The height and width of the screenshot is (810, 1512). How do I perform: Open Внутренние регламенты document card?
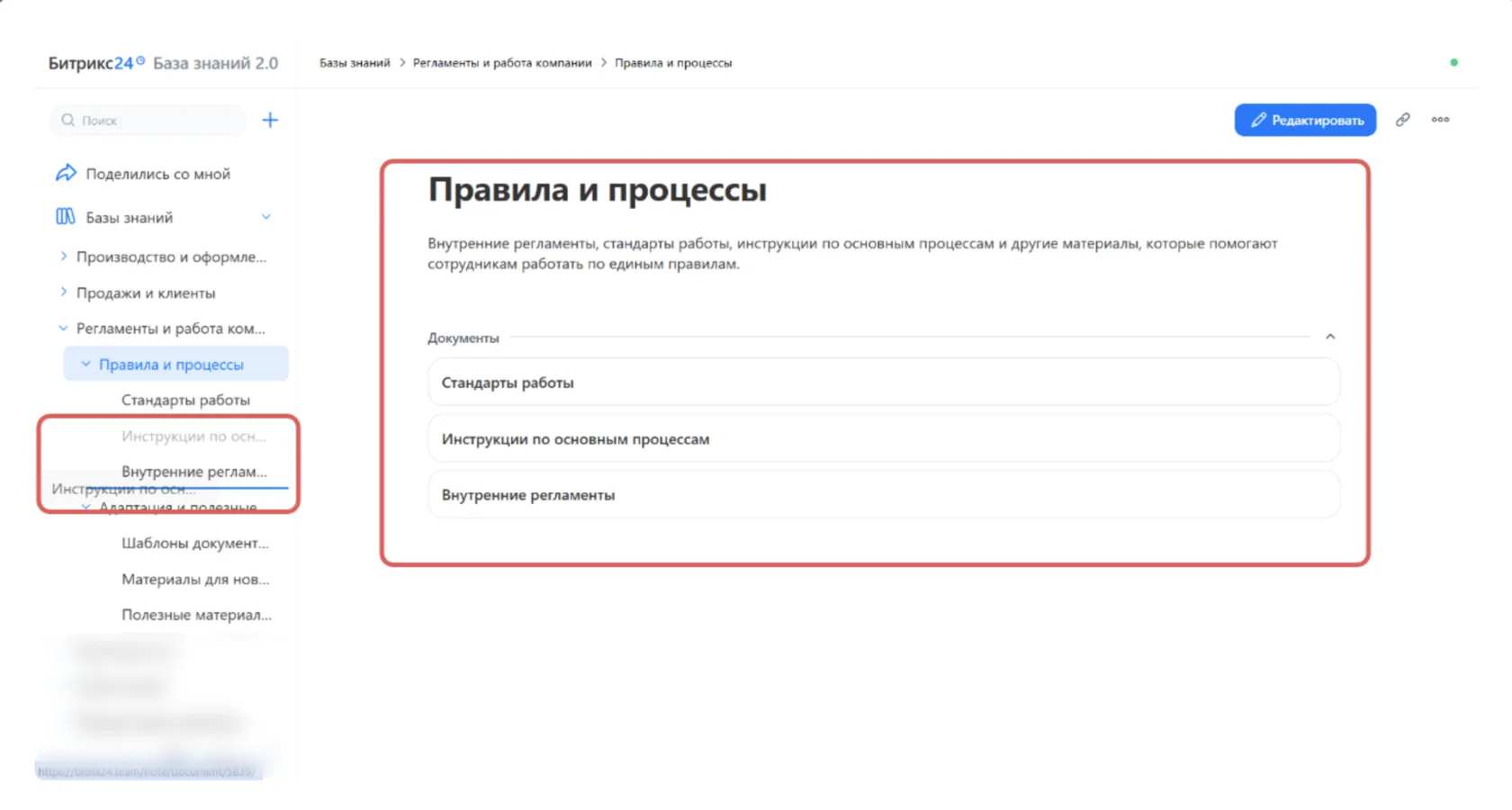pyautogui.click(x=883, y=495)
